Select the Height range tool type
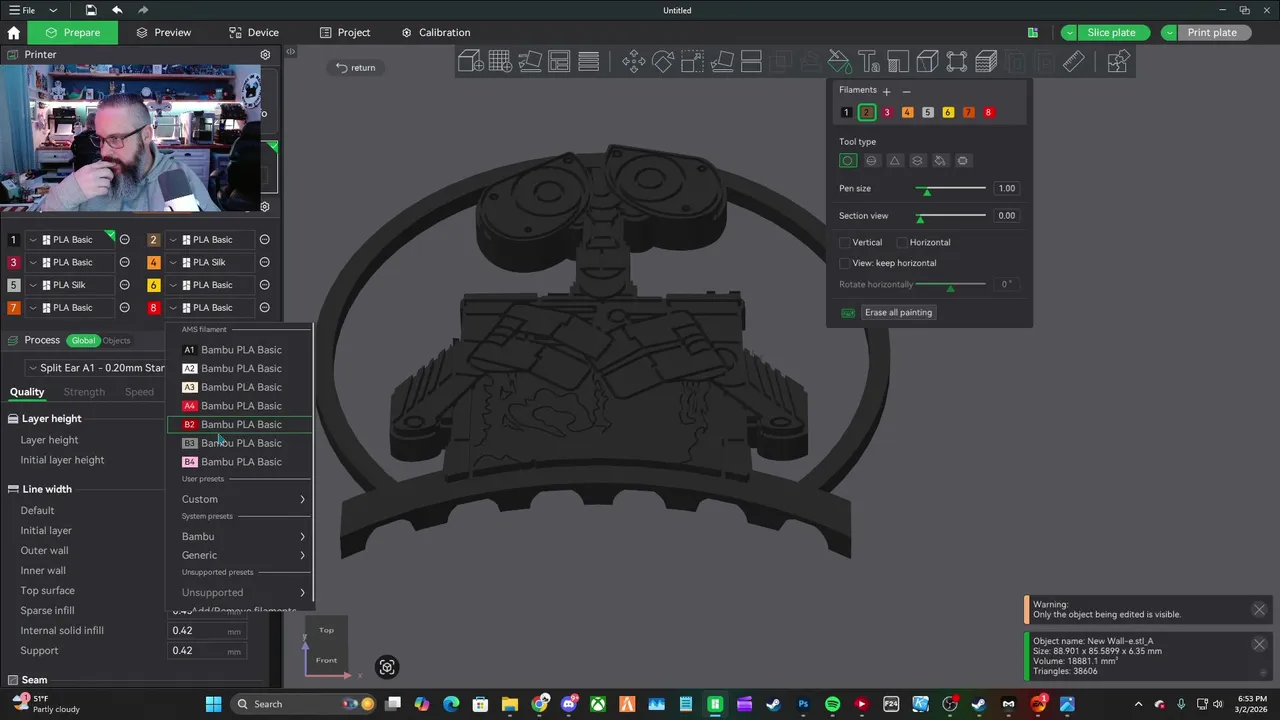 coord(917,161)
